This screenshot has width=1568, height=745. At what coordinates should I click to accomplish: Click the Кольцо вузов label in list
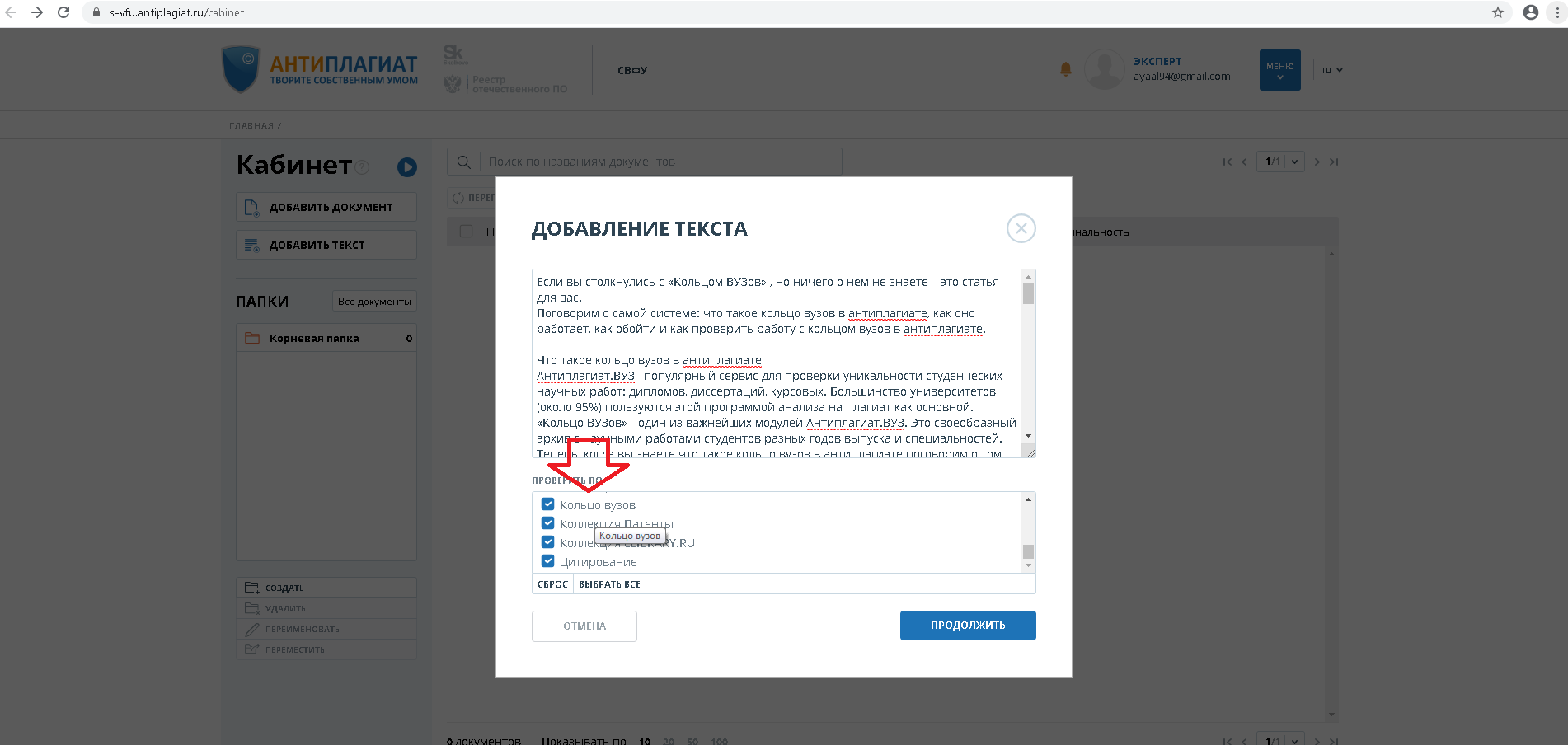pyautogui.click(x=598, y=505)
